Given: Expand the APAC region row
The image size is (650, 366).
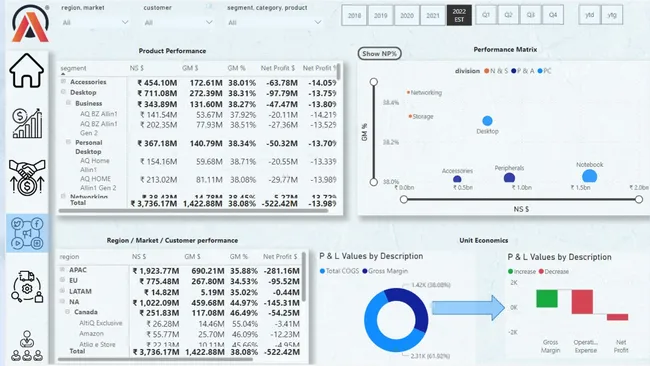Looking at the screenshot, I should (x=63, y=269).
